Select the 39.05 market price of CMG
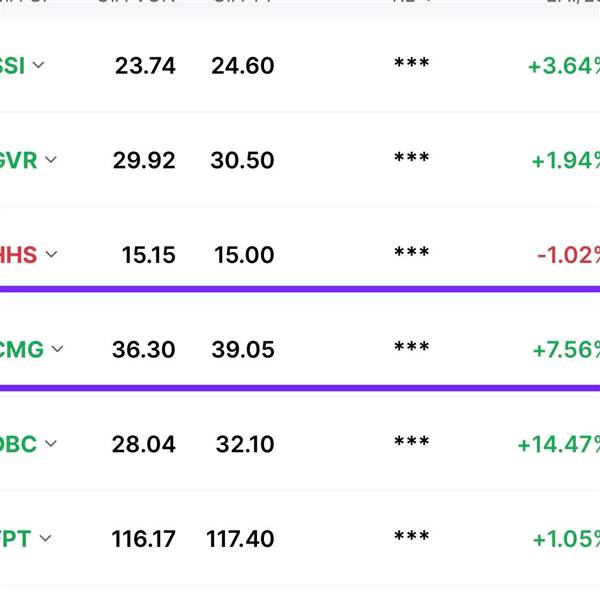The height and width of the screenshot is (600, 600). 243,350
